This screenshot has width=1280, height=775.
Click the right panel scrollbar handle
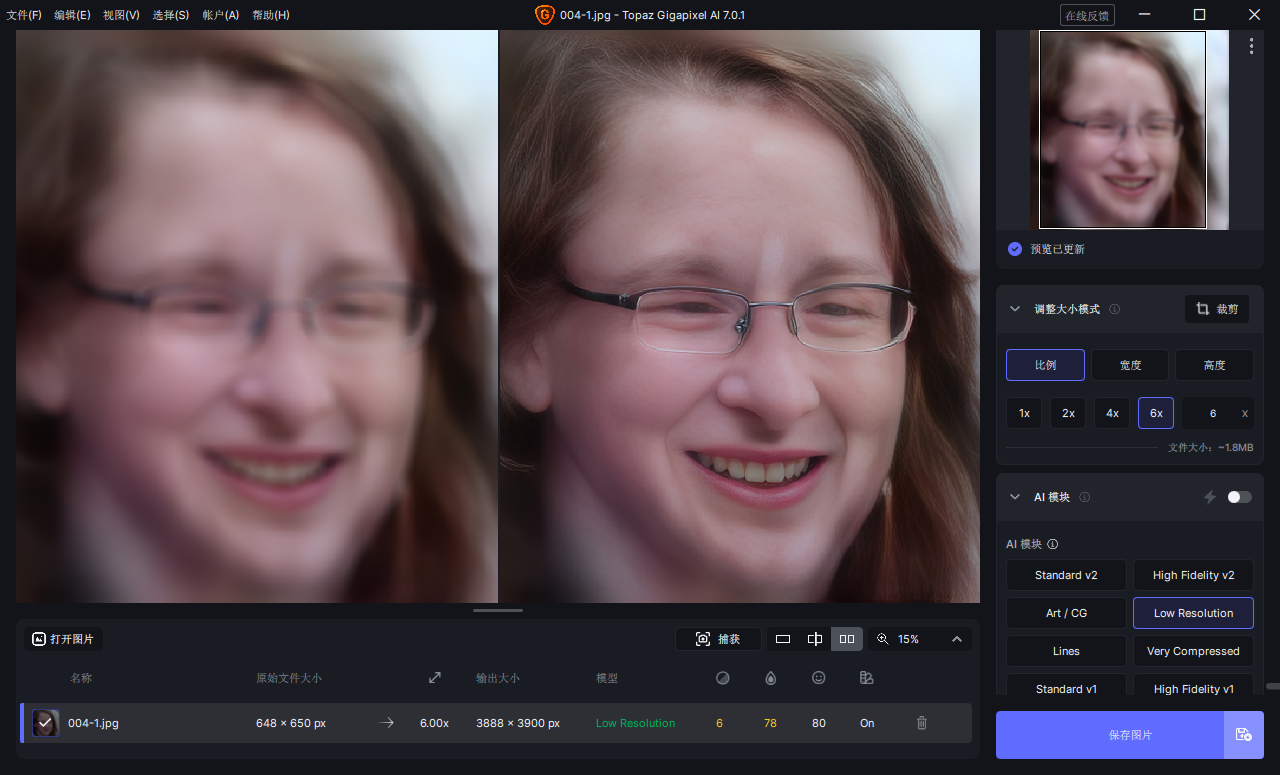(1272, 686)
